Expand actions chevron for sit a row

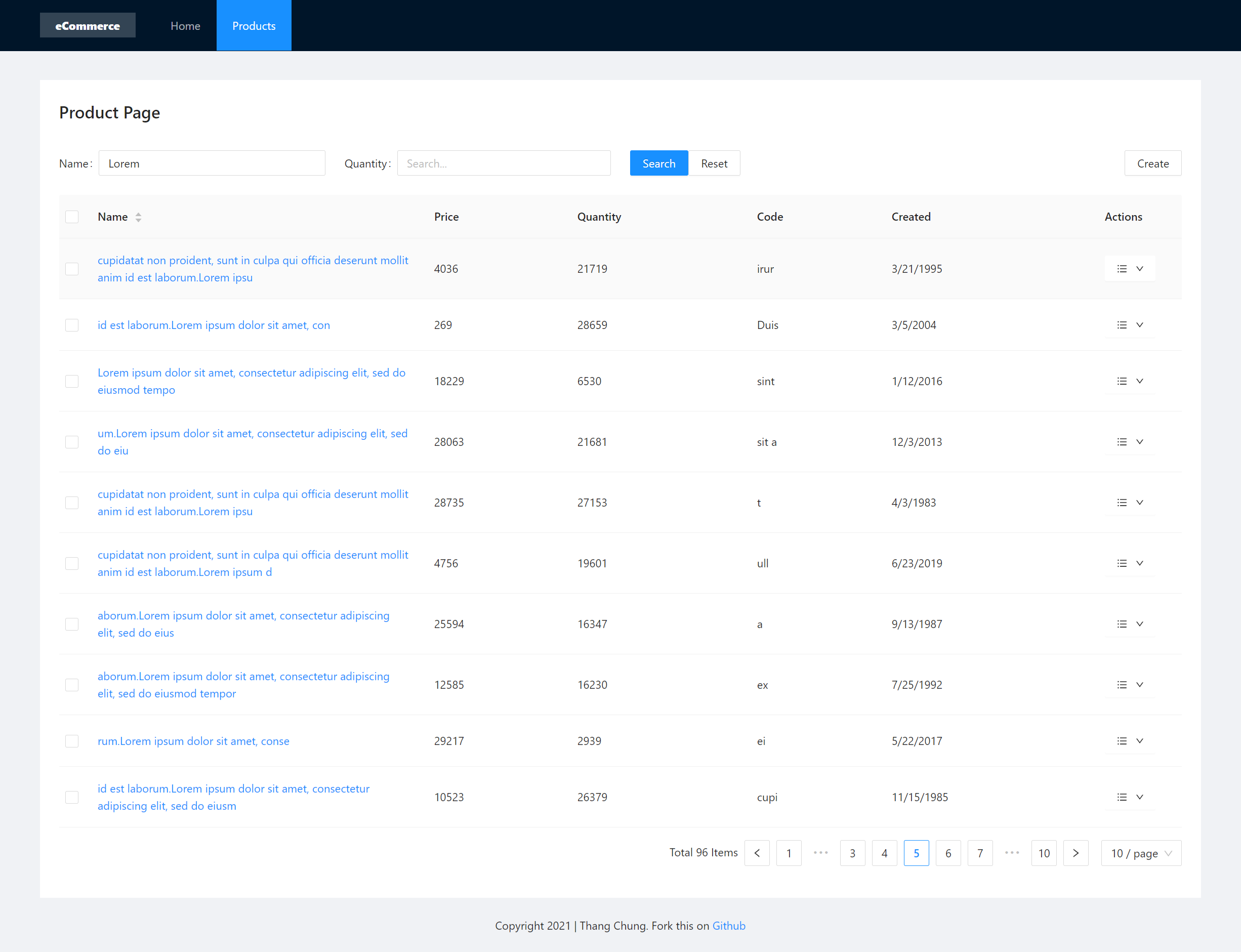pyautogui.click(x=1140, y=441)
